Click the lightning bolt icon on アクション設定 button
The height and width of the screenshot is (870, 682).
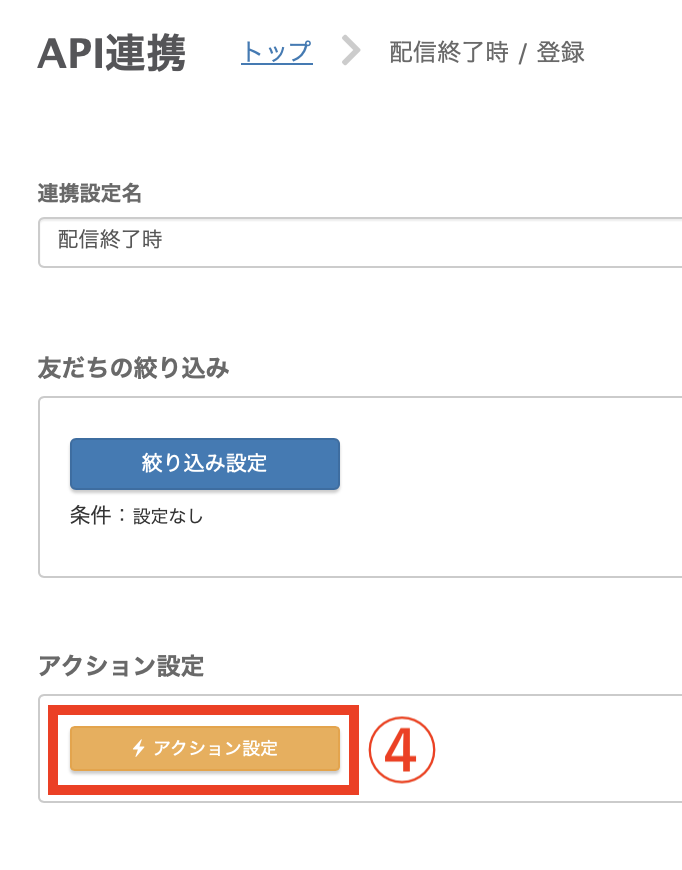pyautogui.click(x=138, y=748)
